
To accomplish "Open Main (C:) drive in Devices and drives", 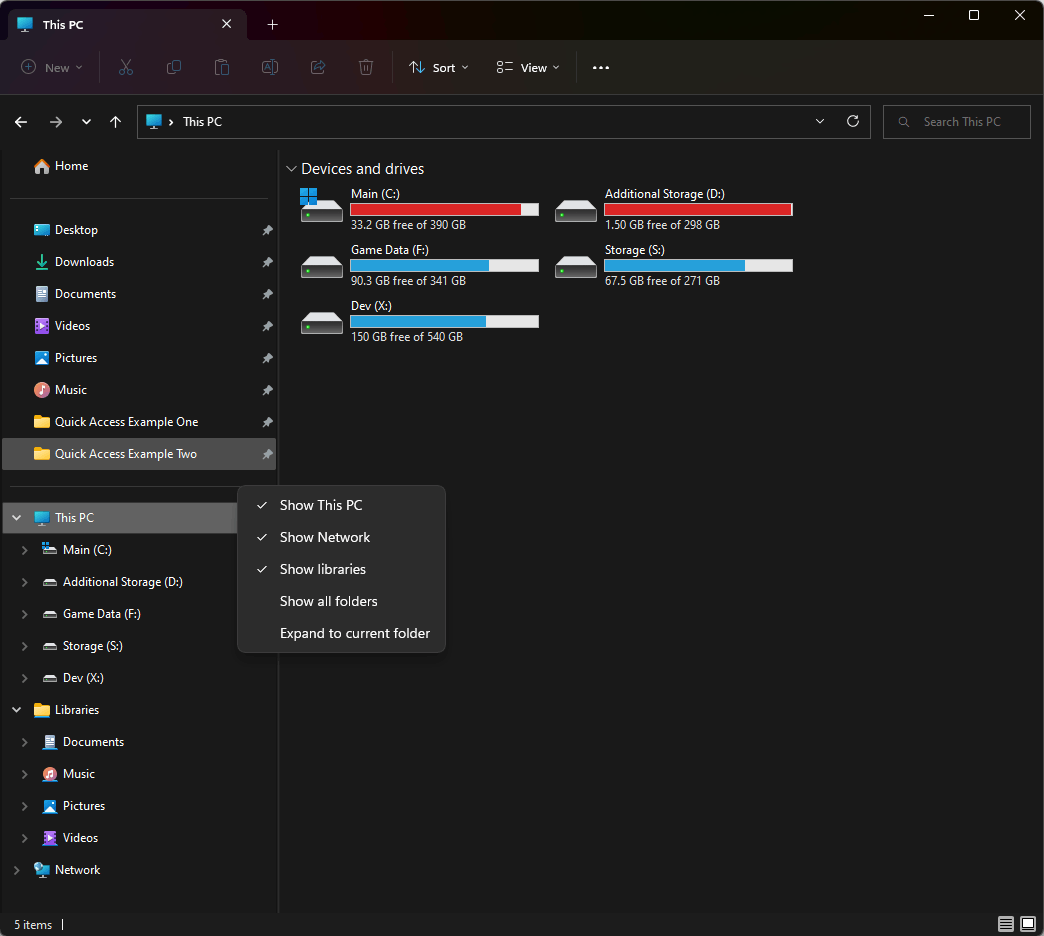I will [x=419, y=209].
